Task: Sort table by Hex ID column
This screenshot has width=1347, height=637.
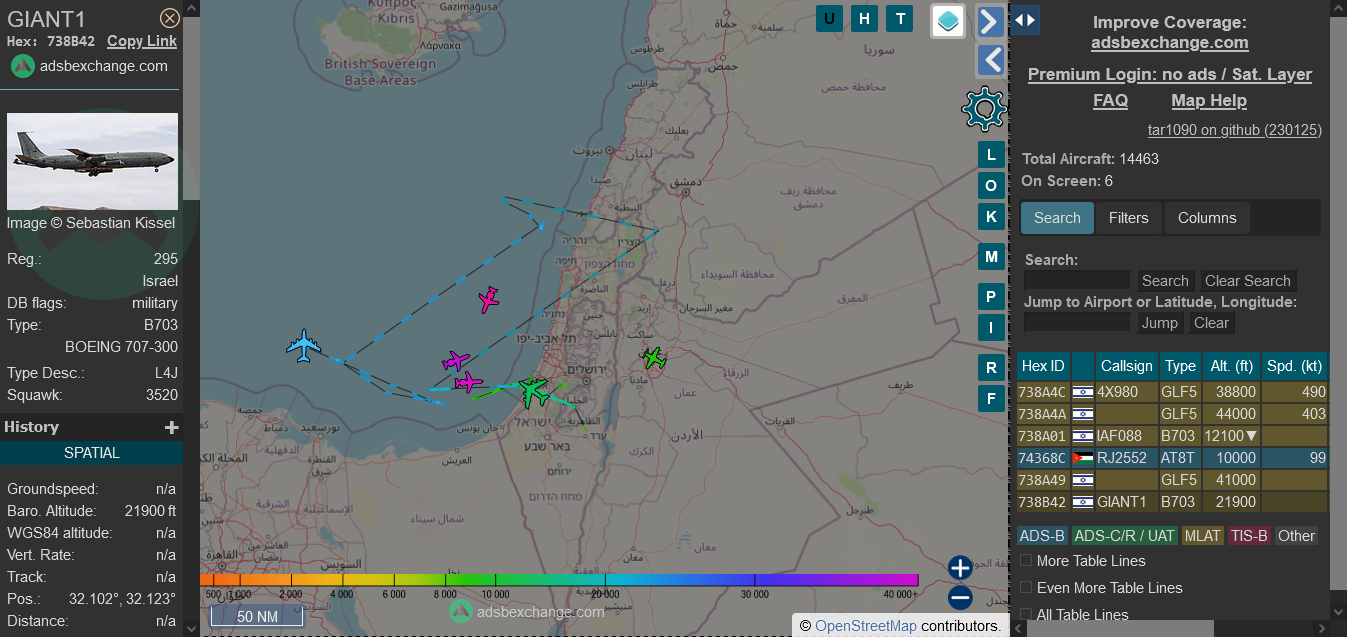Action: 1043,366
